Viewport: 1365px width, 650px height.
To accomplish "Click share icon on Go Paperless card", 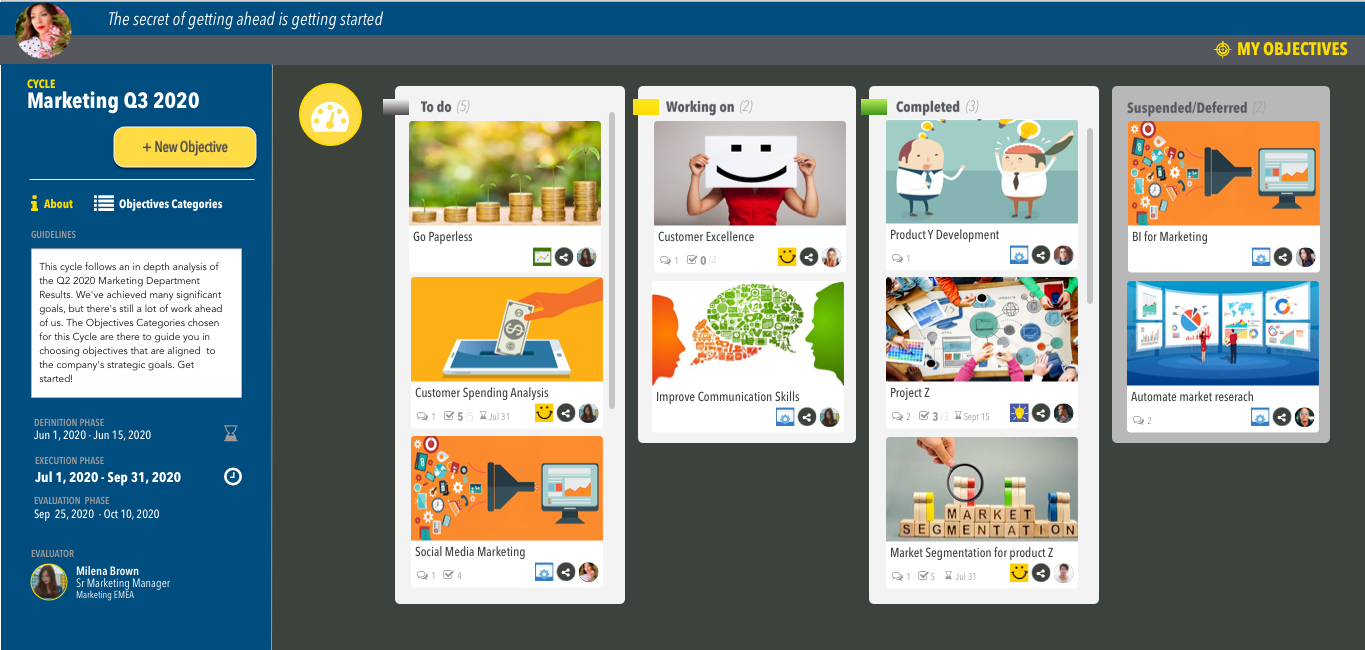I will coord(565,257).
